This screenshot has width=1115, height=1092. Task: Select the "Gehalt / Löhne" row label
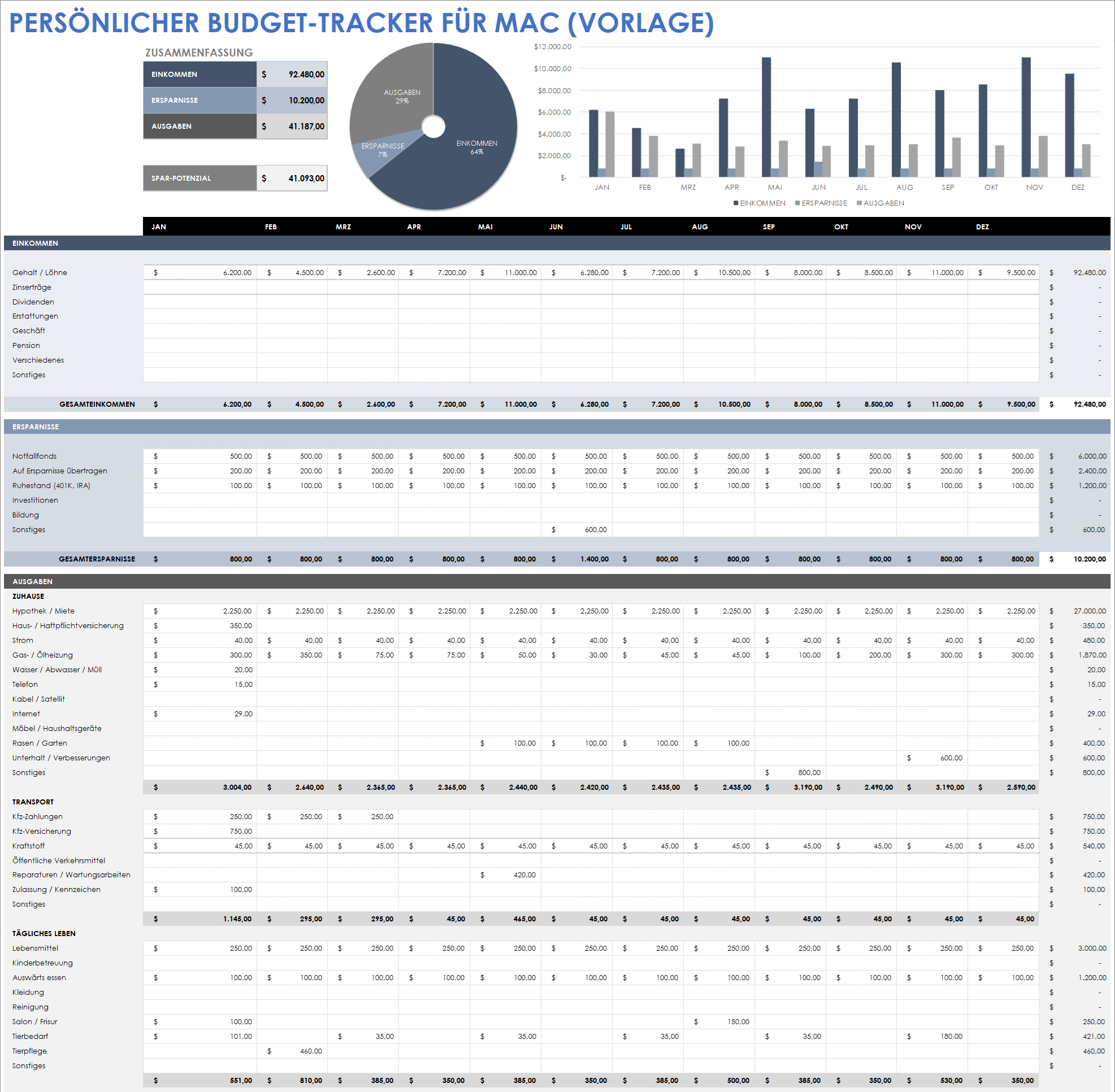point(40,273)
